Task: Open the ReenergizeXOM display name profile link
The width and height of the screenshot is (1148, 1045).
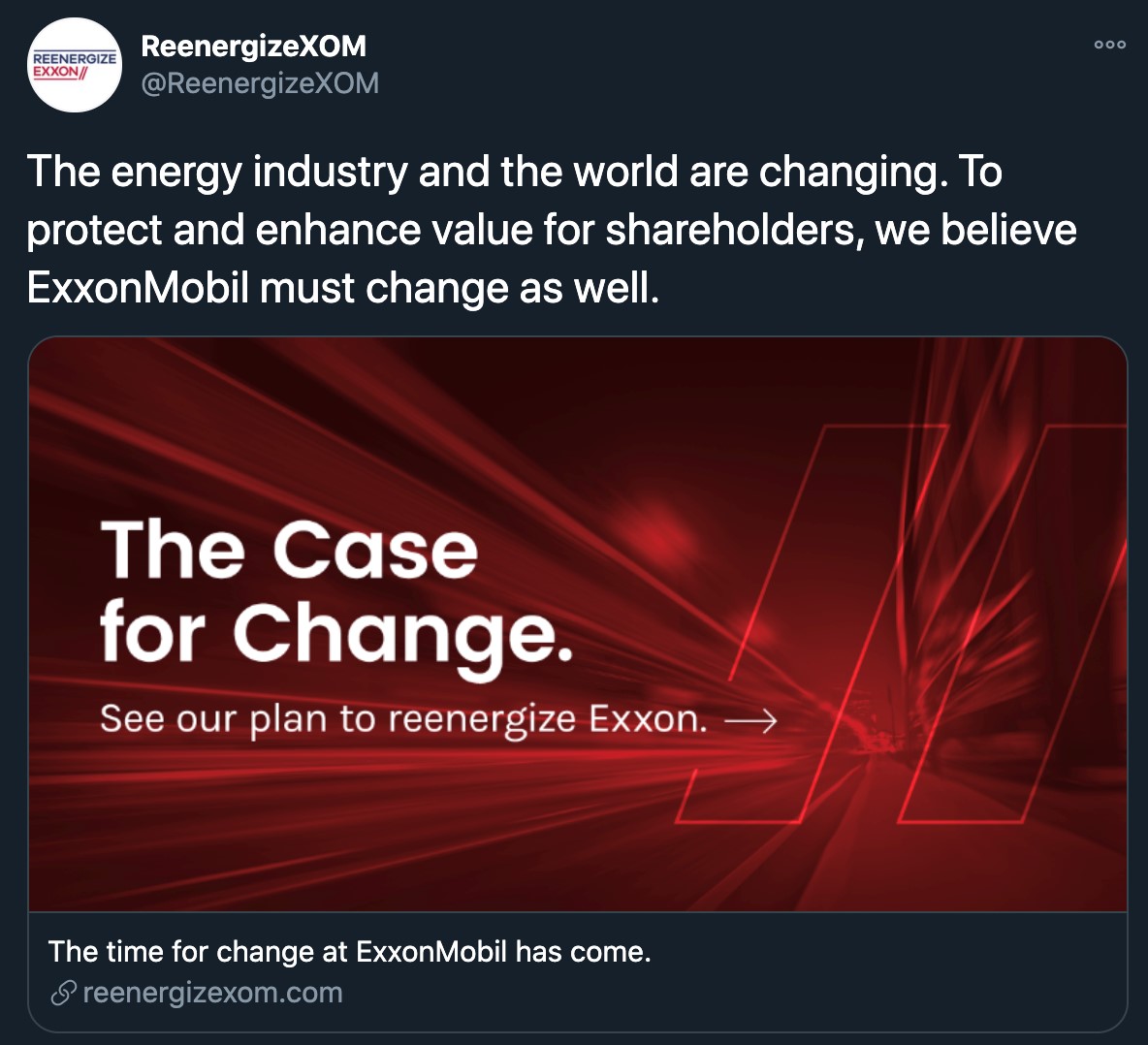Action: pyautogui.click(x=254, y=46)
